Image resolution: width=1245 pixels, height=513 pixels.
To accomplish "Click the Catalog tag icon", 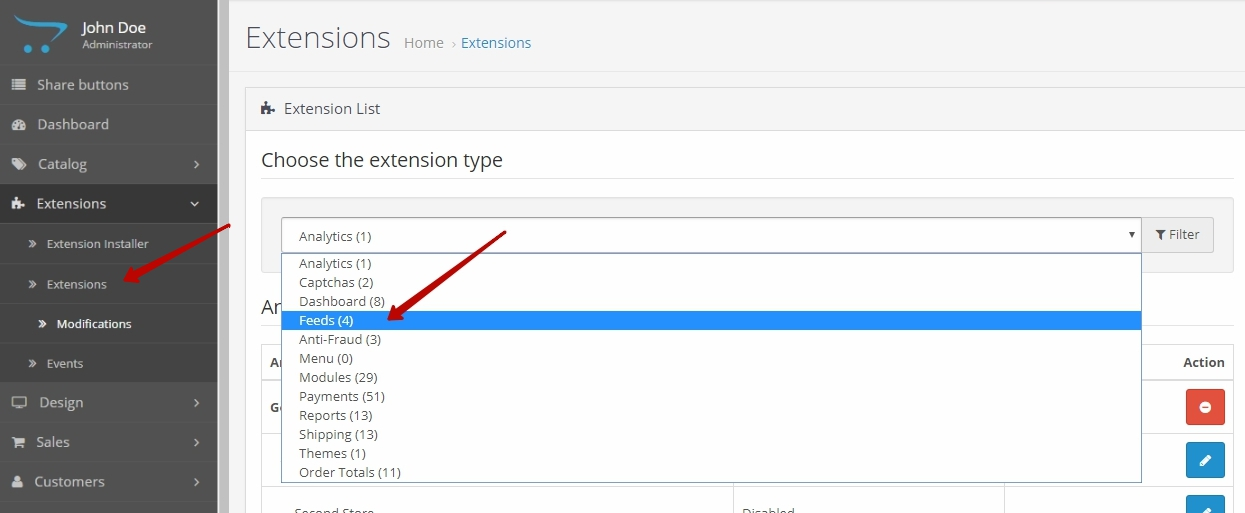I will pyautogui.click(x=18, y=164).
